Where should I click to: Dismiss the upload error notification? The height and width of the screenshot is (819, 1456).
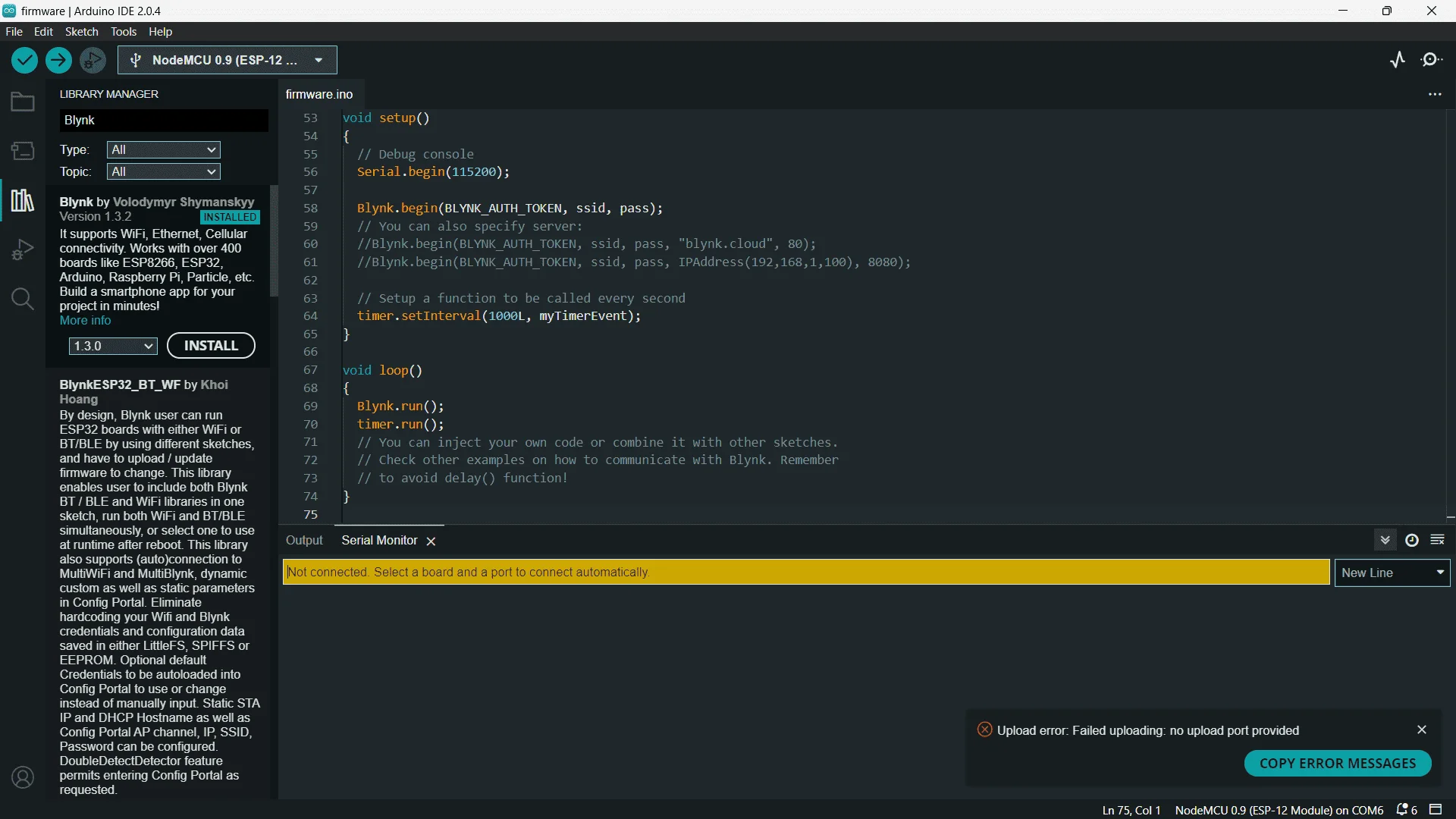pyautogui.click(x=1422, y=730)
